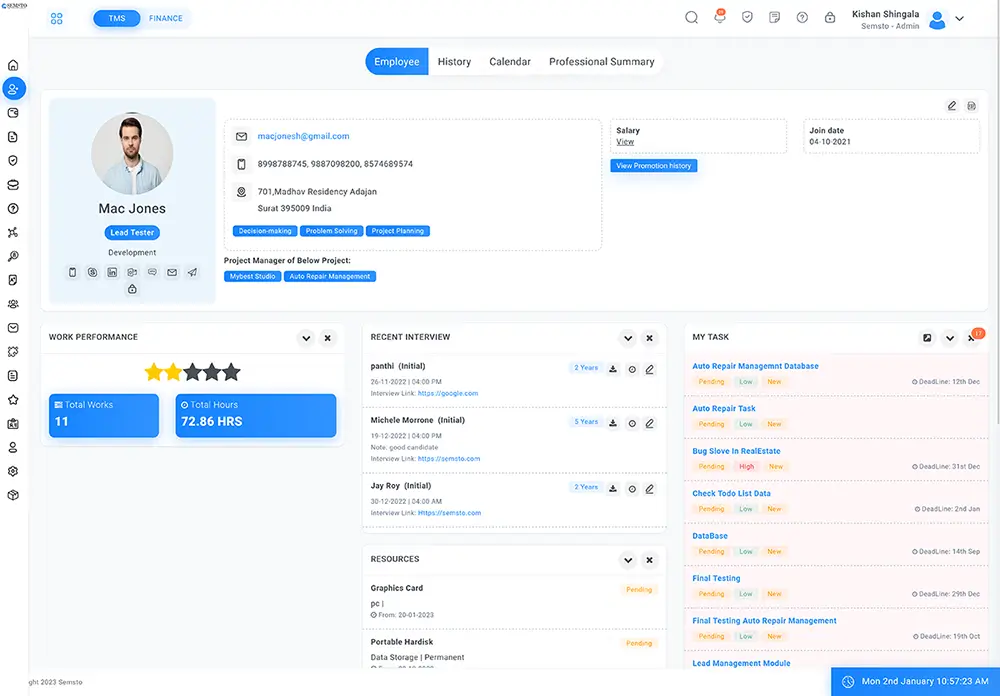Open the notifications bell in the header

point(719,17)
